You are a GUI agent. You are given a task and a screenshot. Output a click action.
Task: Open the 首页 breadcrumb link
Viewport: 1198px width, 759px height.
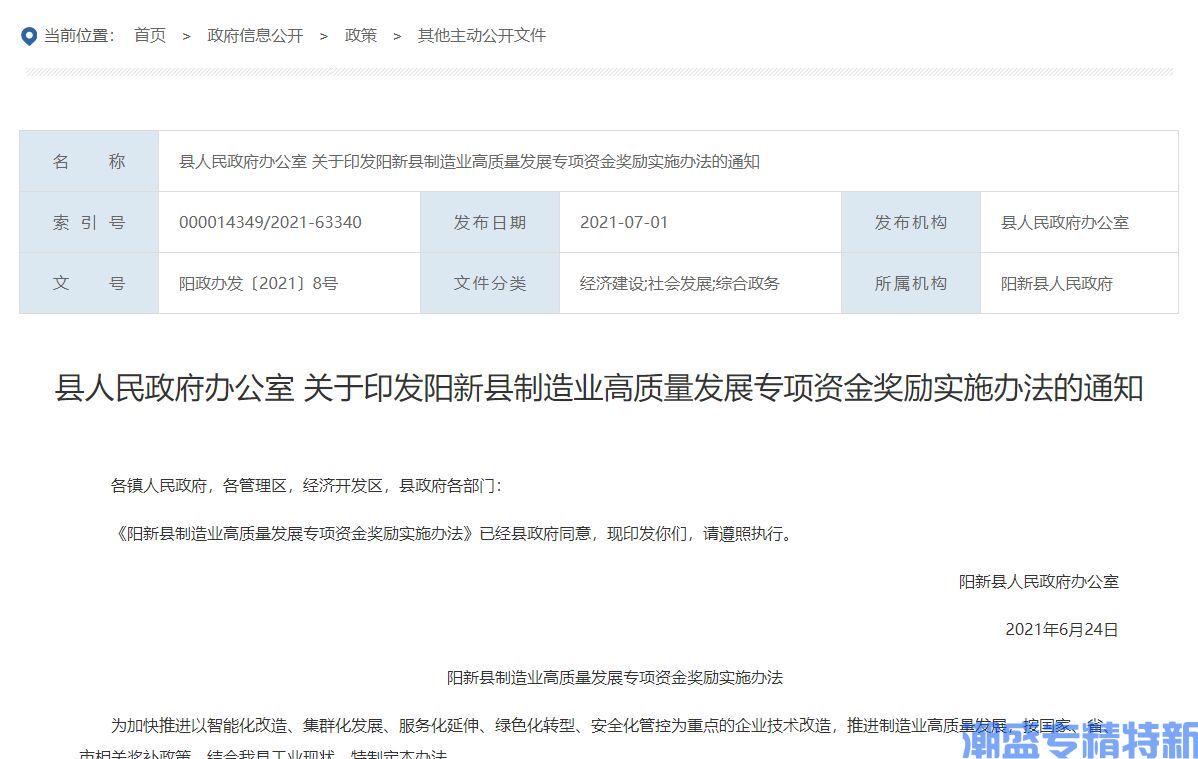tap(150, 35)
